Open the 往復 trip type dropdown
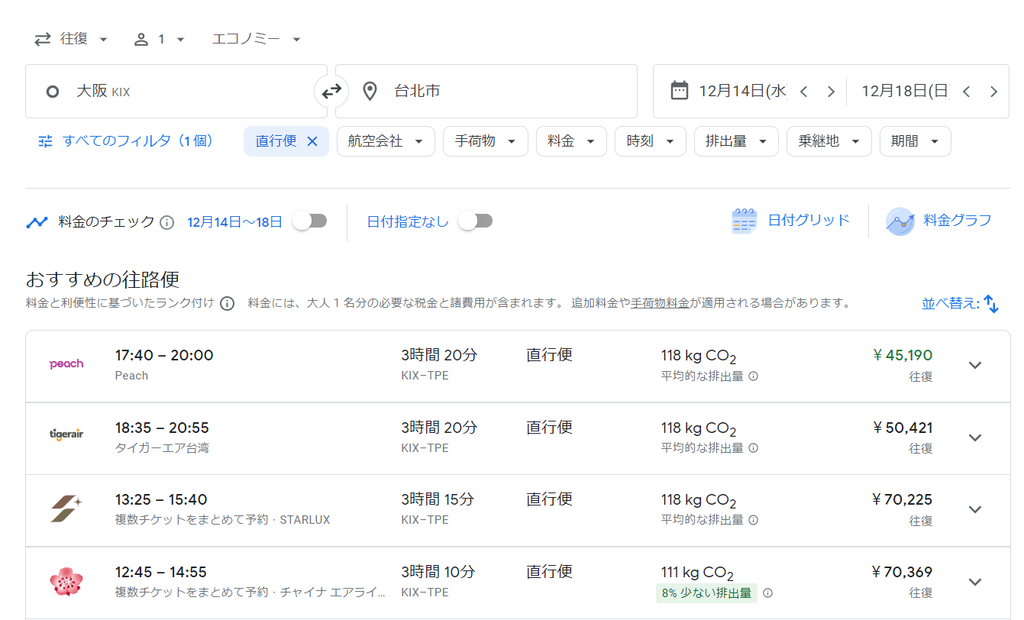1024x620 pixels. 72,39
